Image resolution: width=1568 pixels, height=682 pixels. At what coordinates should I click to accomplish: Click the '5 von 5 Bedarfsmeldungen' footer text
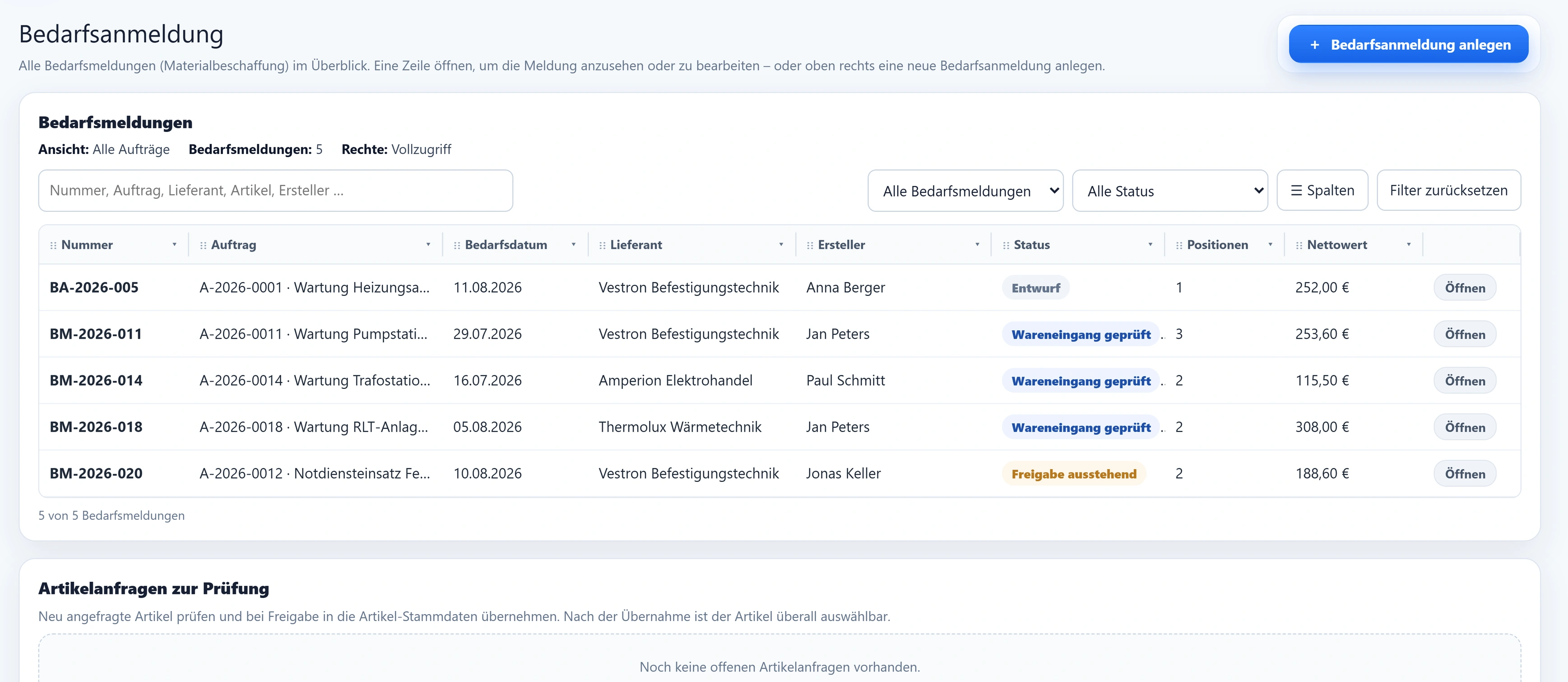point(111,515)
